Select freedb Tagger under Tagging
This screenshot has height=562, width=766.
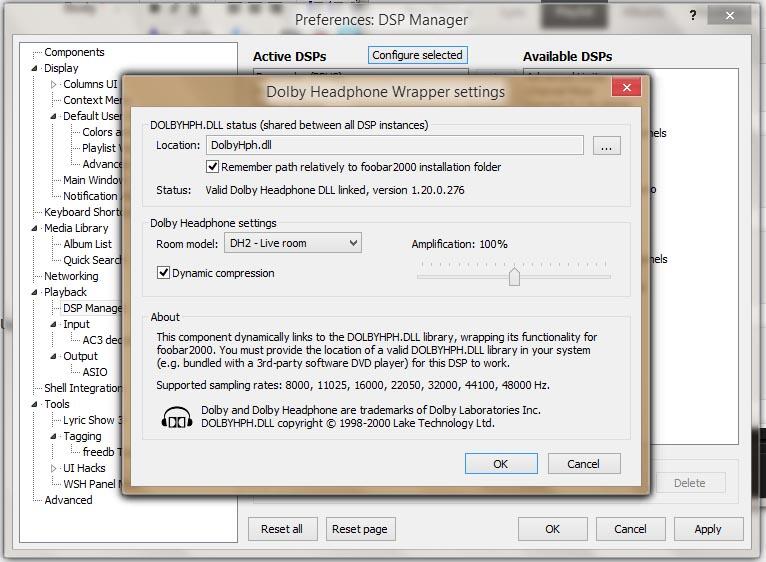(102, 452)
